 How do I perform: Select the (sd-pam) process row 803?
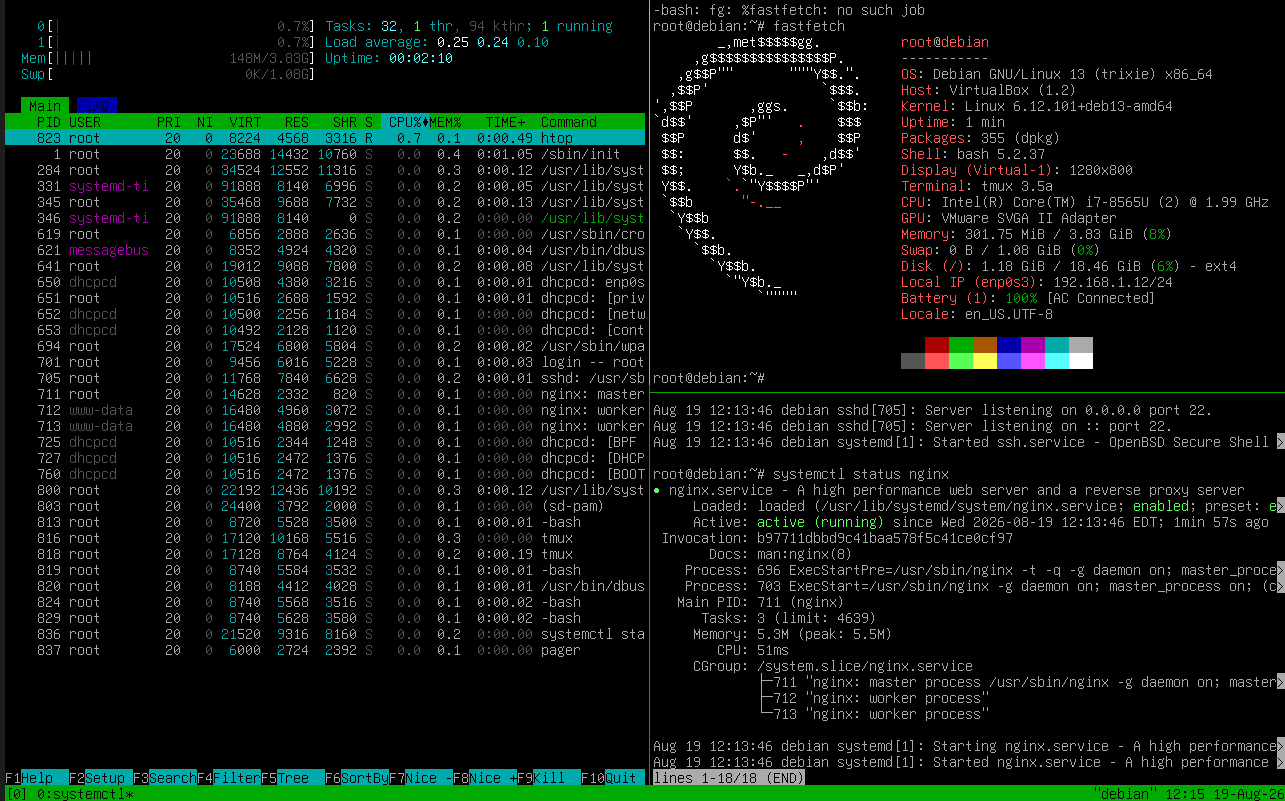point(325,506)
